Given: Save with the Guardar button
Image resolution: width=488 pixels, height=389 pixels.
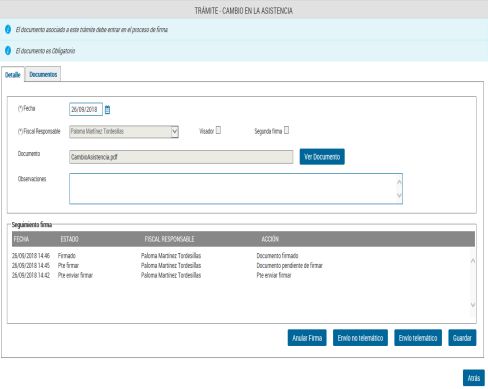Looking at the screenshot, I should [462, 338].
